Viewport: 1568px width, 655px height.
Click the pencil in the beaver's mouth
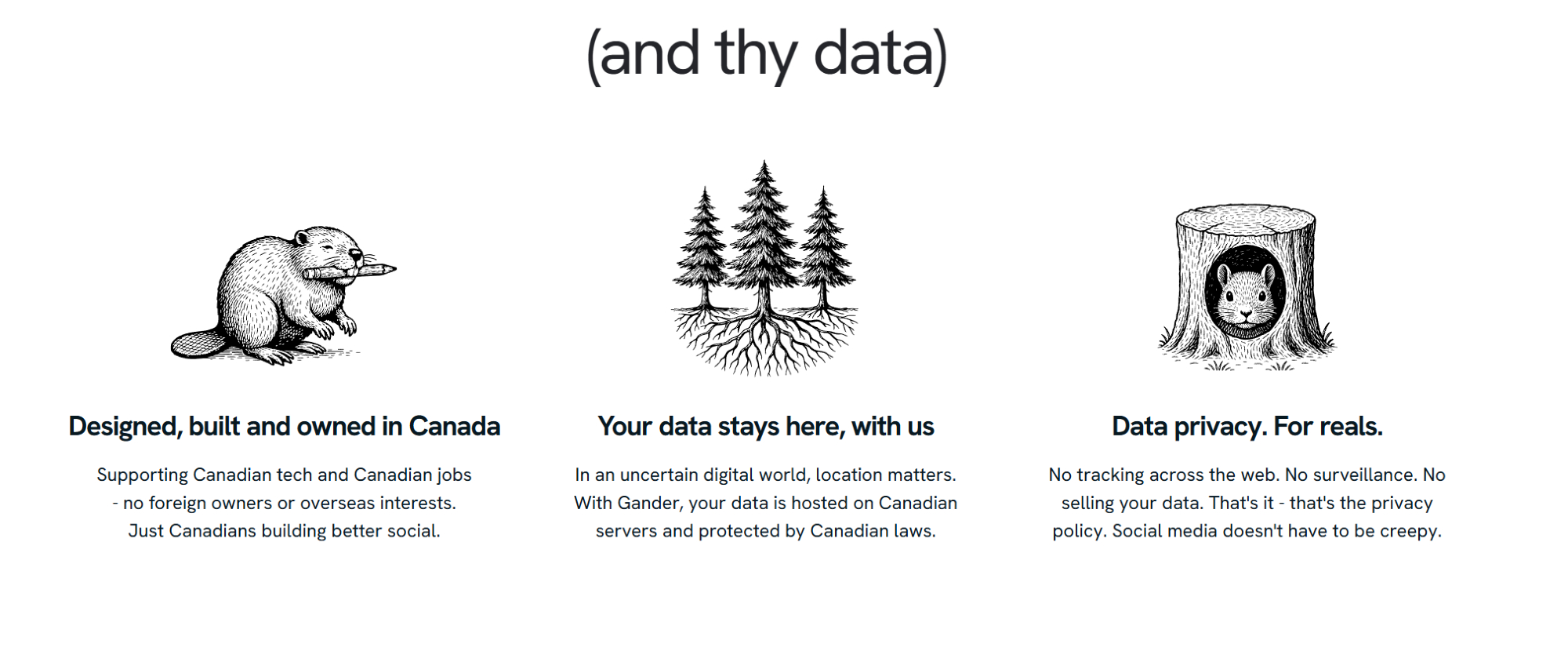pyautogui.click(x=353, y=271)
